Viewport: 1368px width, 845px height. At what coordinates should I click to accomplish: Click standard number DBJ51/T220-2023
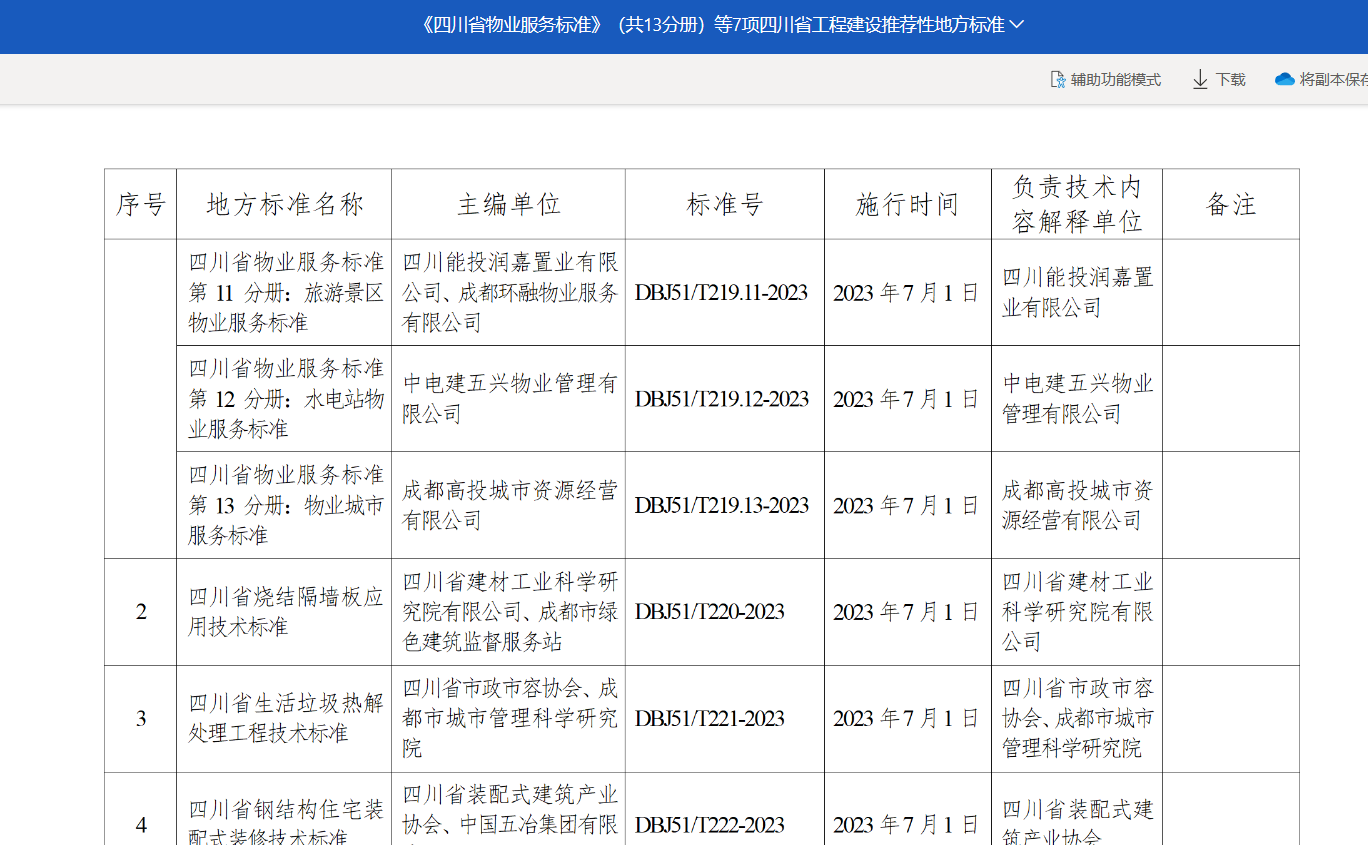(710, 612)
